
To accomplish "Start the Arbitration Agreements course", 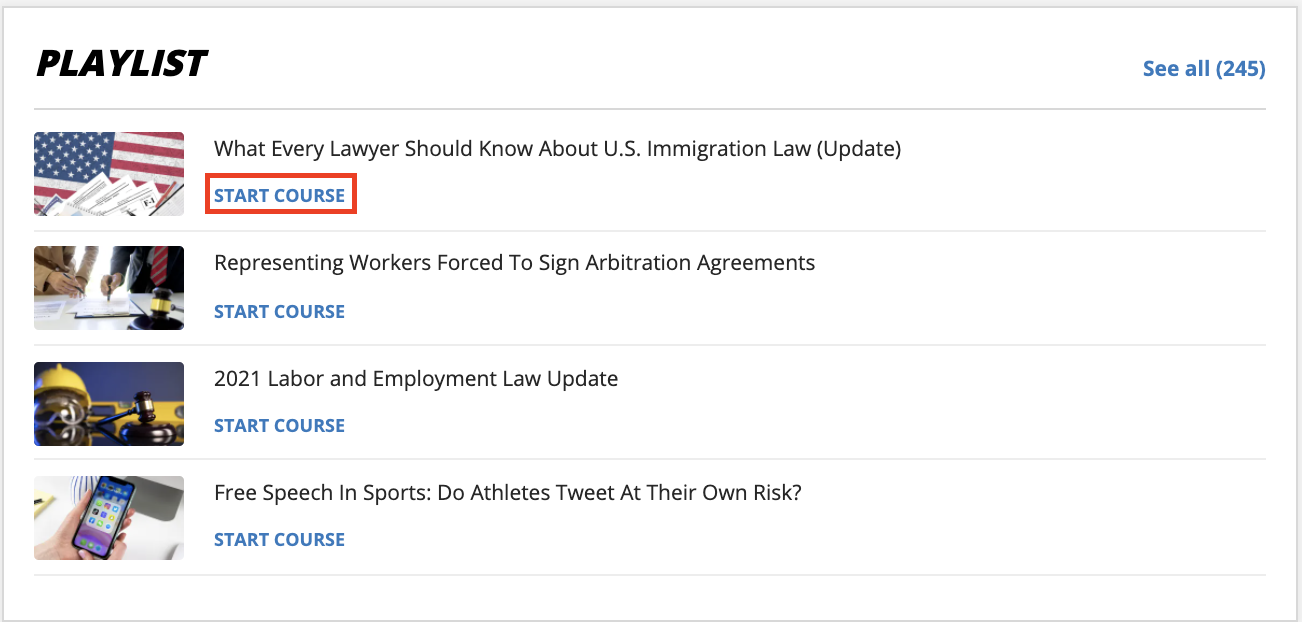I will [x=280, y=311].
